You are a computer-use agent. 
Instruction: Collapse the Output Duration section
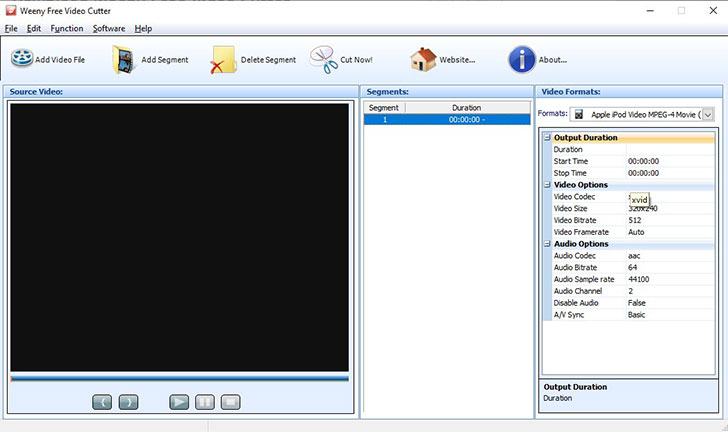547,138
